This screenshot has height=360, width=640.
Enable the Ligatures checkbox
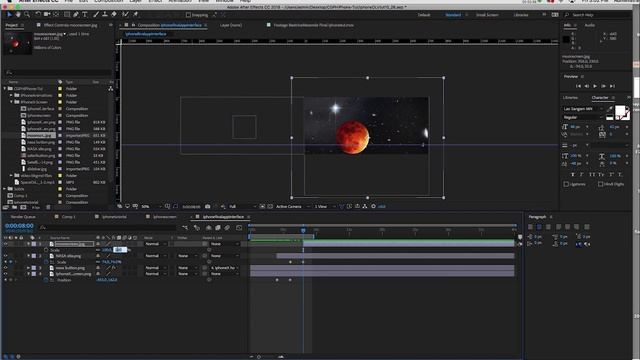click(566, 184)
